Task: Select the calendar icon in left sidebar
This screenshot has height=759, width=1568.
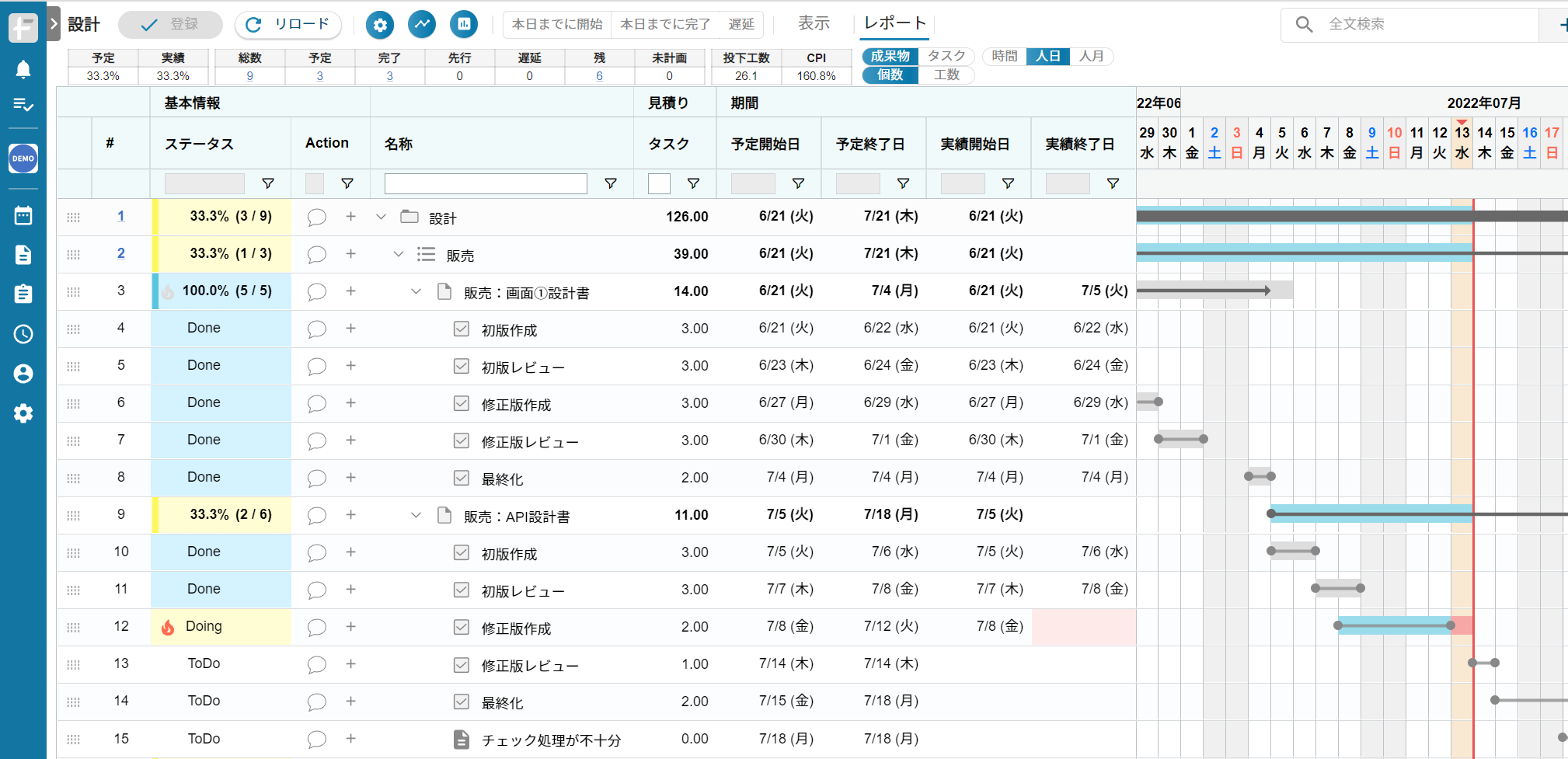Action: (x=23, y=215)
